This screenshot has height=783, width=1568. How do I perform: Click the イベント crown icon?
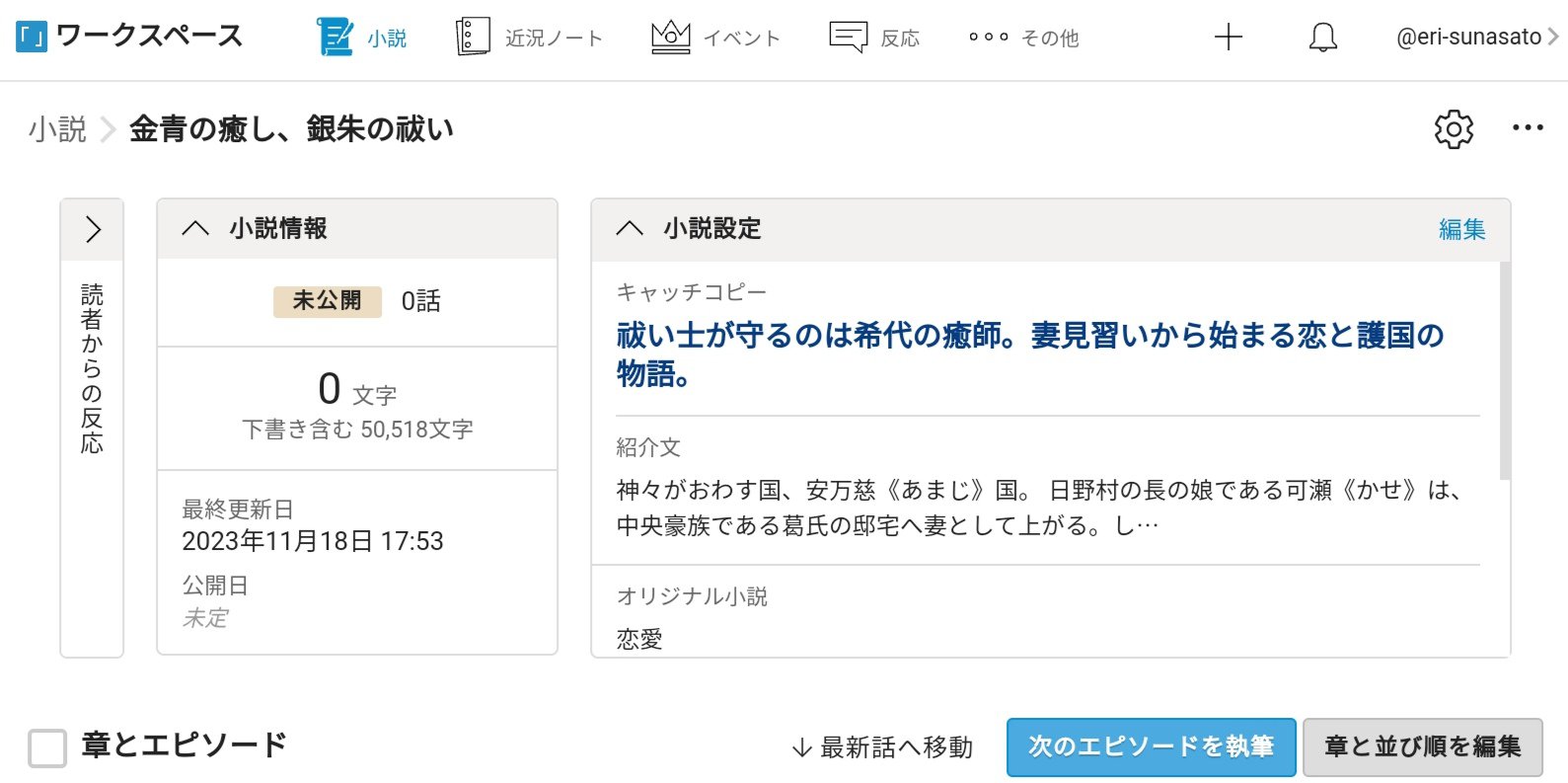coord(670,38)
